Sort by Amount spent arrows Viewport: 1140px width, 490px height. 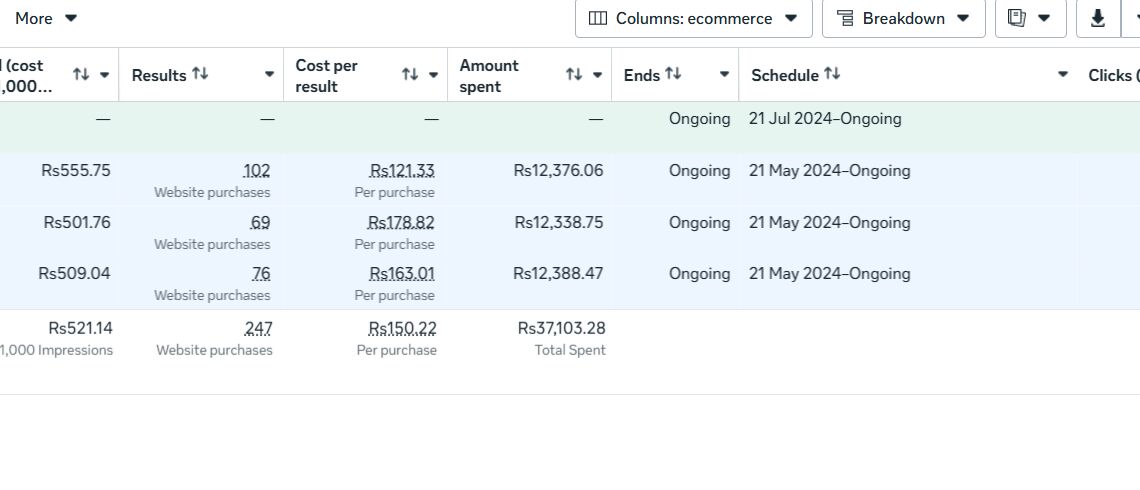click(x=574, y=75)
